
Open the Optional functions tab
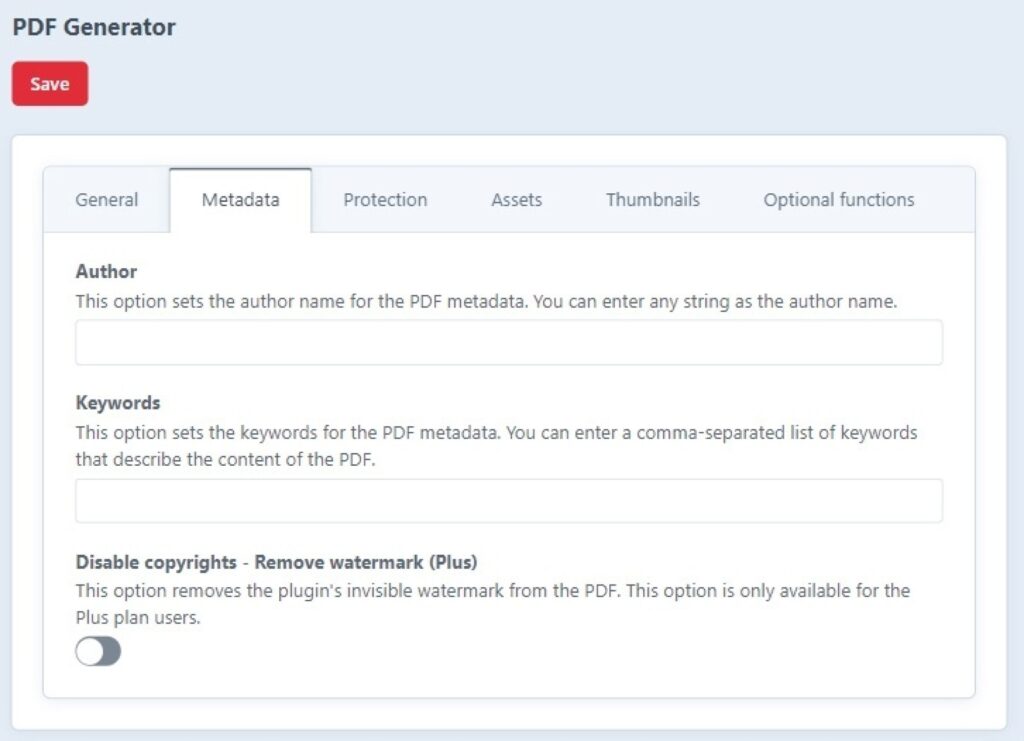point(838,200)
